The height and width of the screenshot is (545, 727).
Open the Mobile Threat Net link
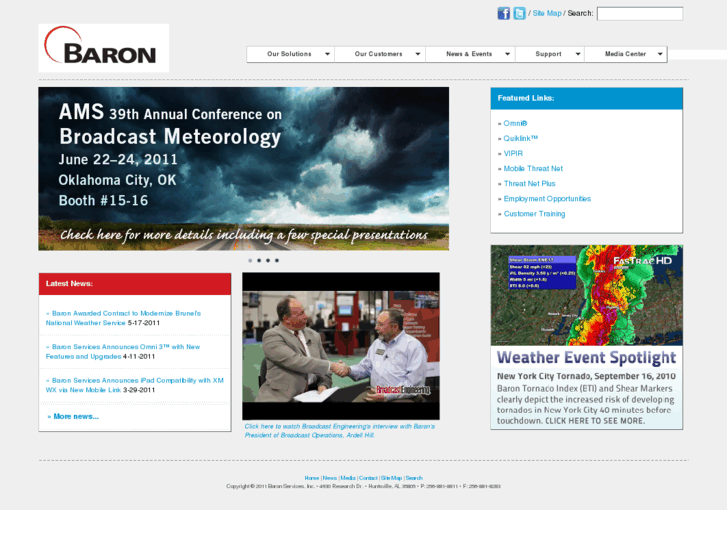(533, 169)
